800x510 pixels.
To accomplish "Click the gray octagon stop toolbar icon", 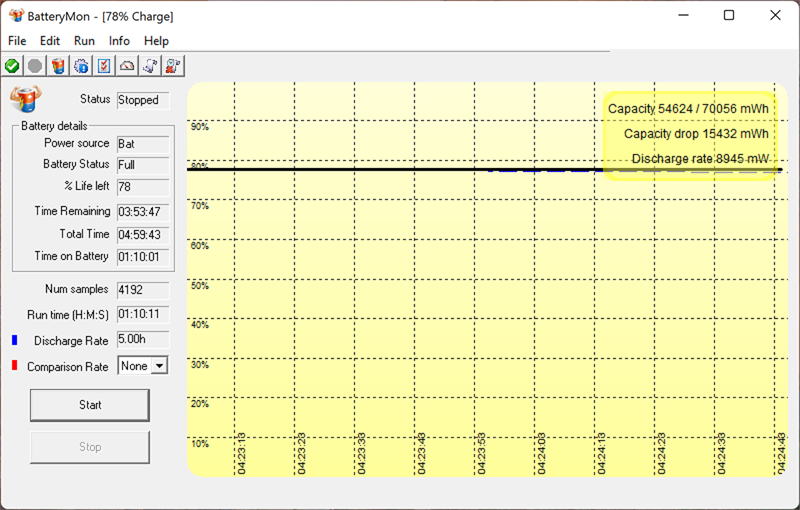I will pyautogui.click(x=35, y=66).
